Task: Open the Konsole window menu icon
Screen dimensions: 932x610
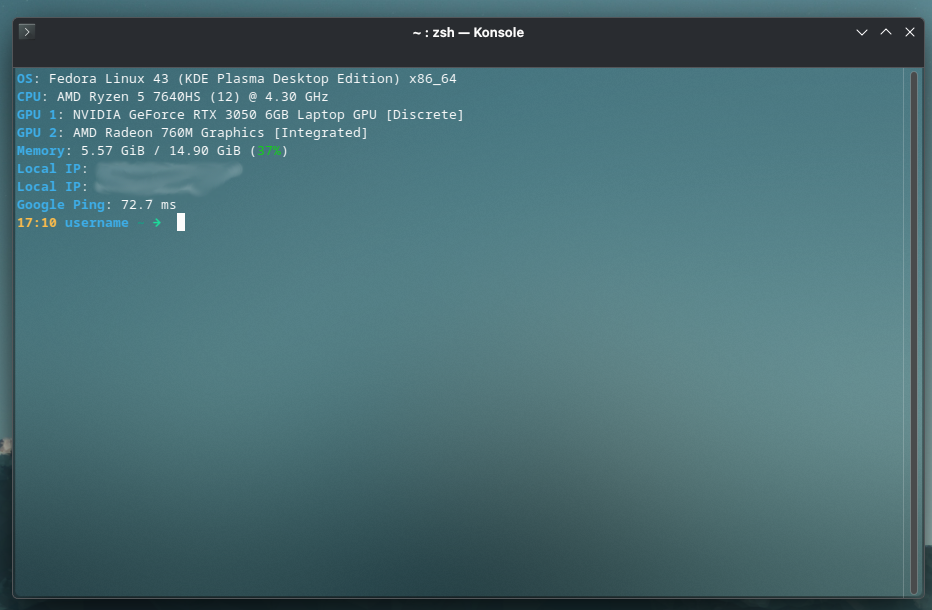Action: pos(27,32)
